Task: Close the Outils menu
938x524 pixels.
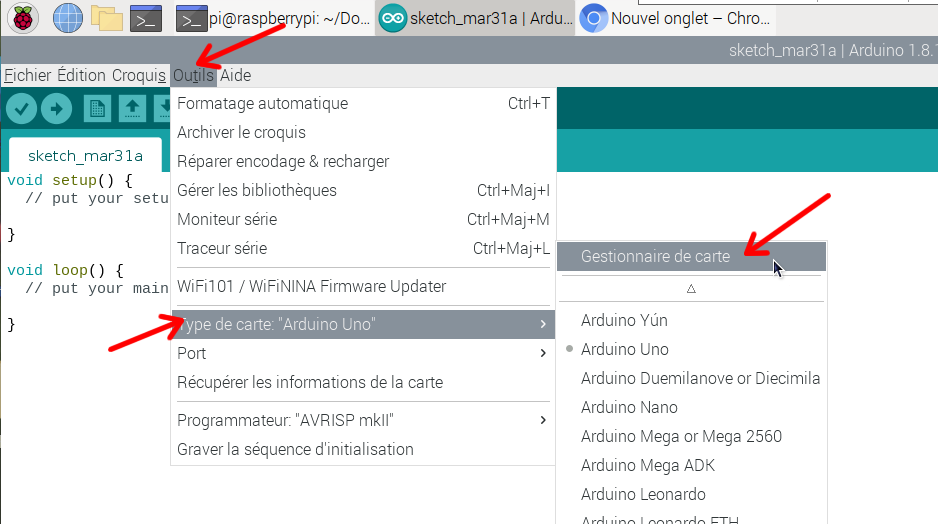Action: click(x=193, y=75)
